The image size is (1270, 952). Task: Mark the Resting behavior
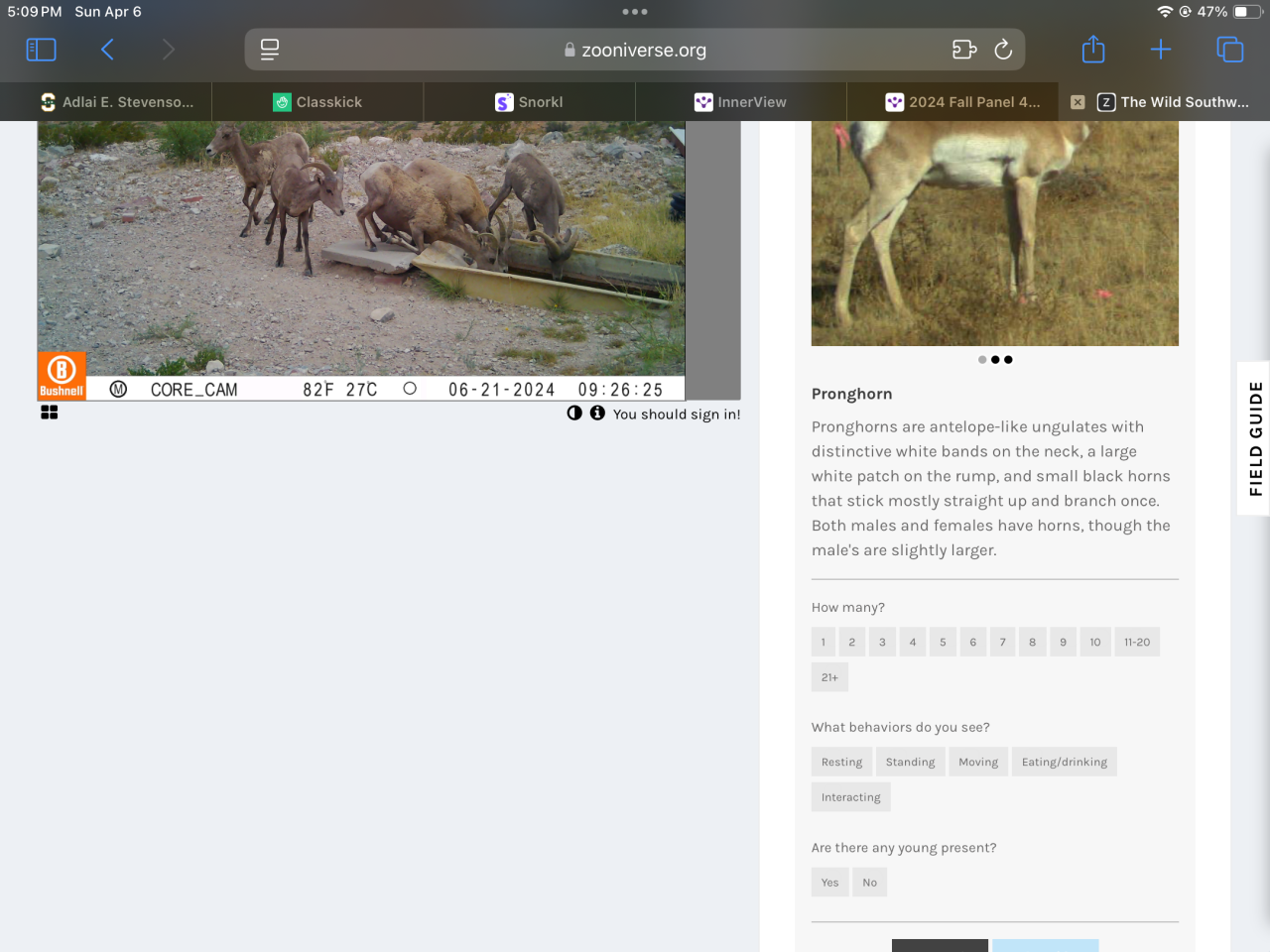[842, 762]
